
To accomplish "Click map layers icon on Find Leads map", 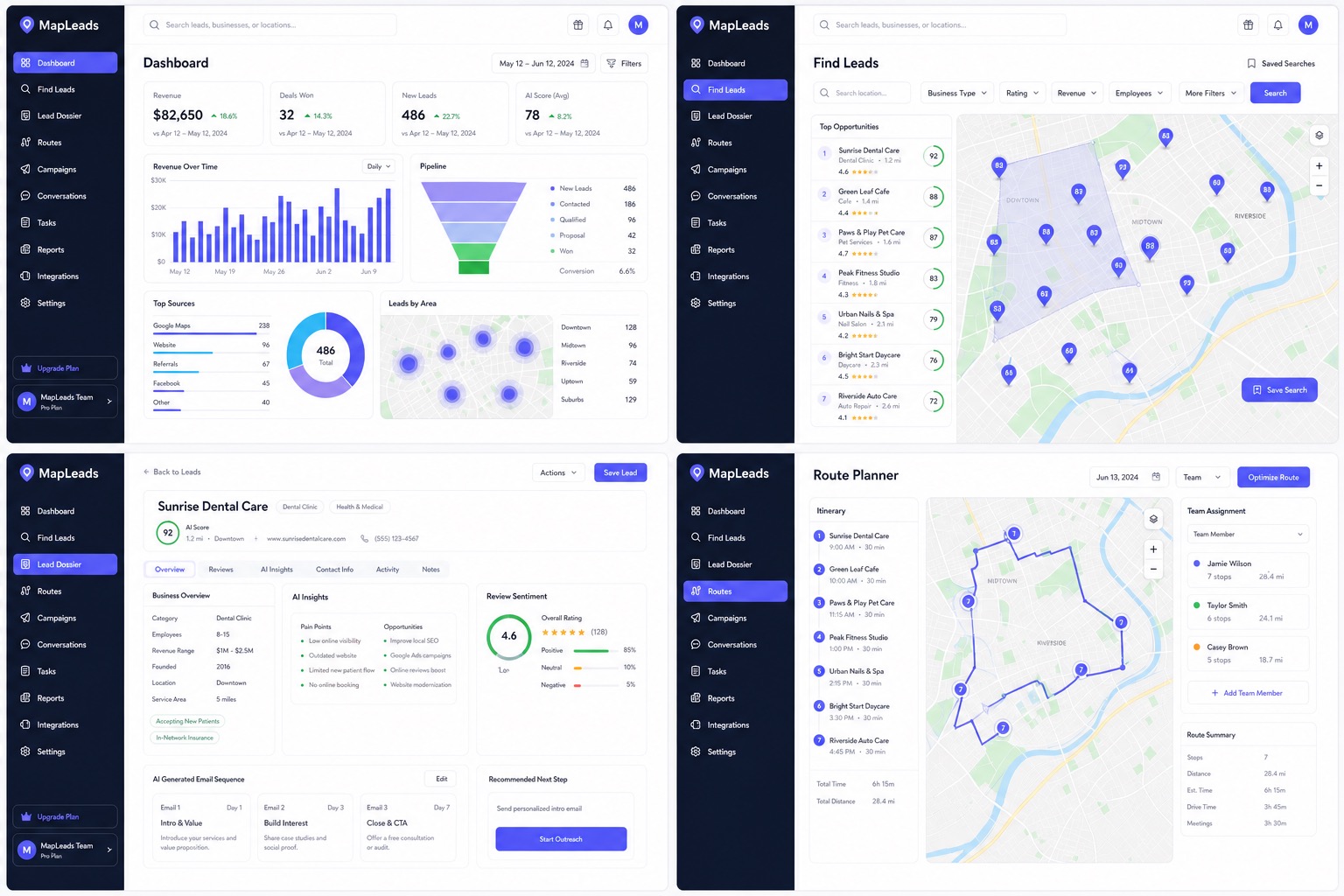I will click(x=1319, y=136).
